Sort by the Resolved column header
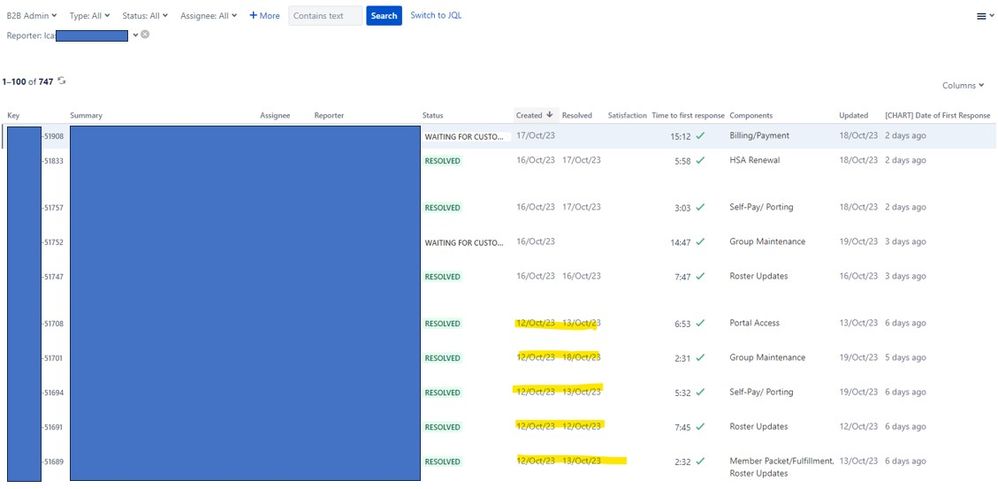Viewport: 998px width, 489px height. [577, 115]
